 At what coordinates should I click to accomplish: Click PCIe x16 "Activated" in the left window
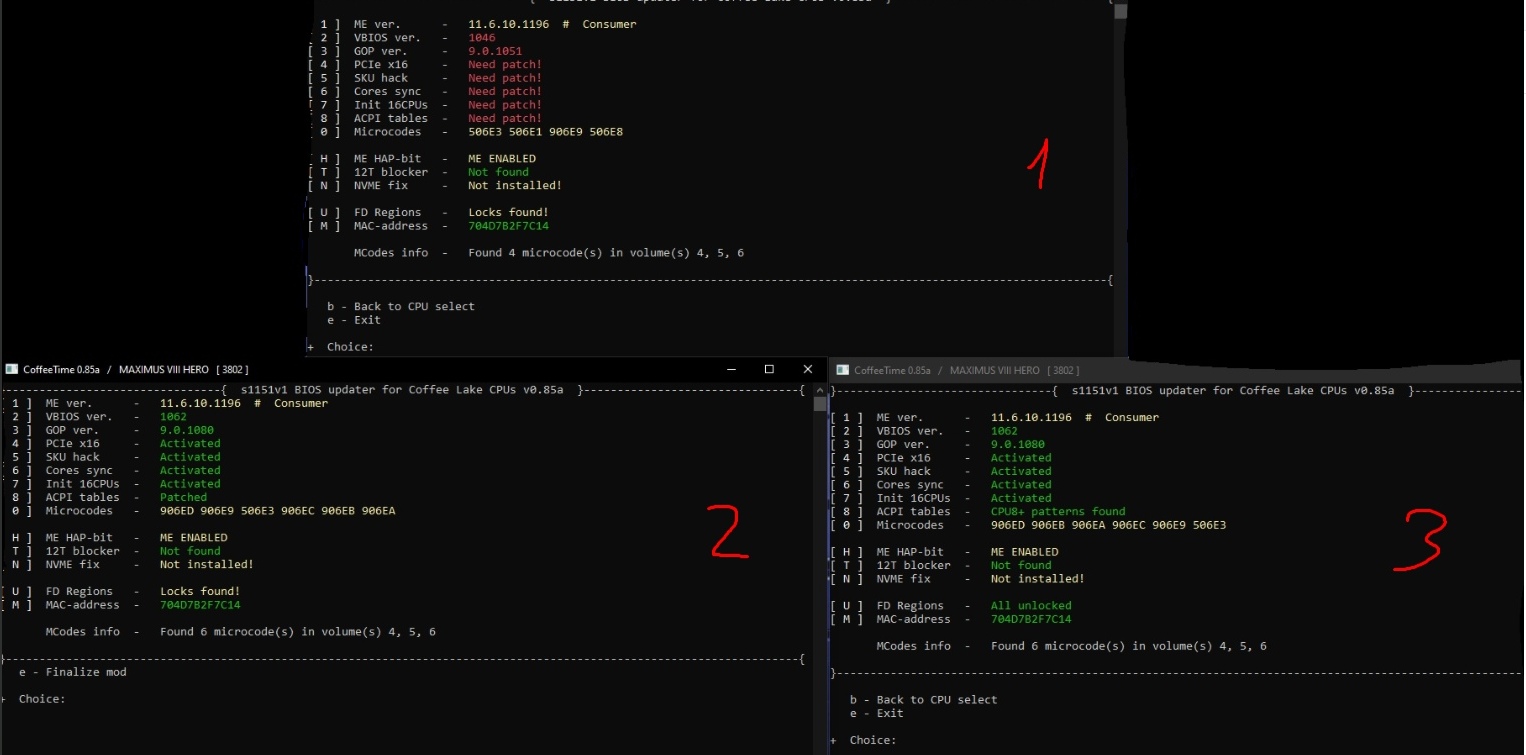click(190, 443)
